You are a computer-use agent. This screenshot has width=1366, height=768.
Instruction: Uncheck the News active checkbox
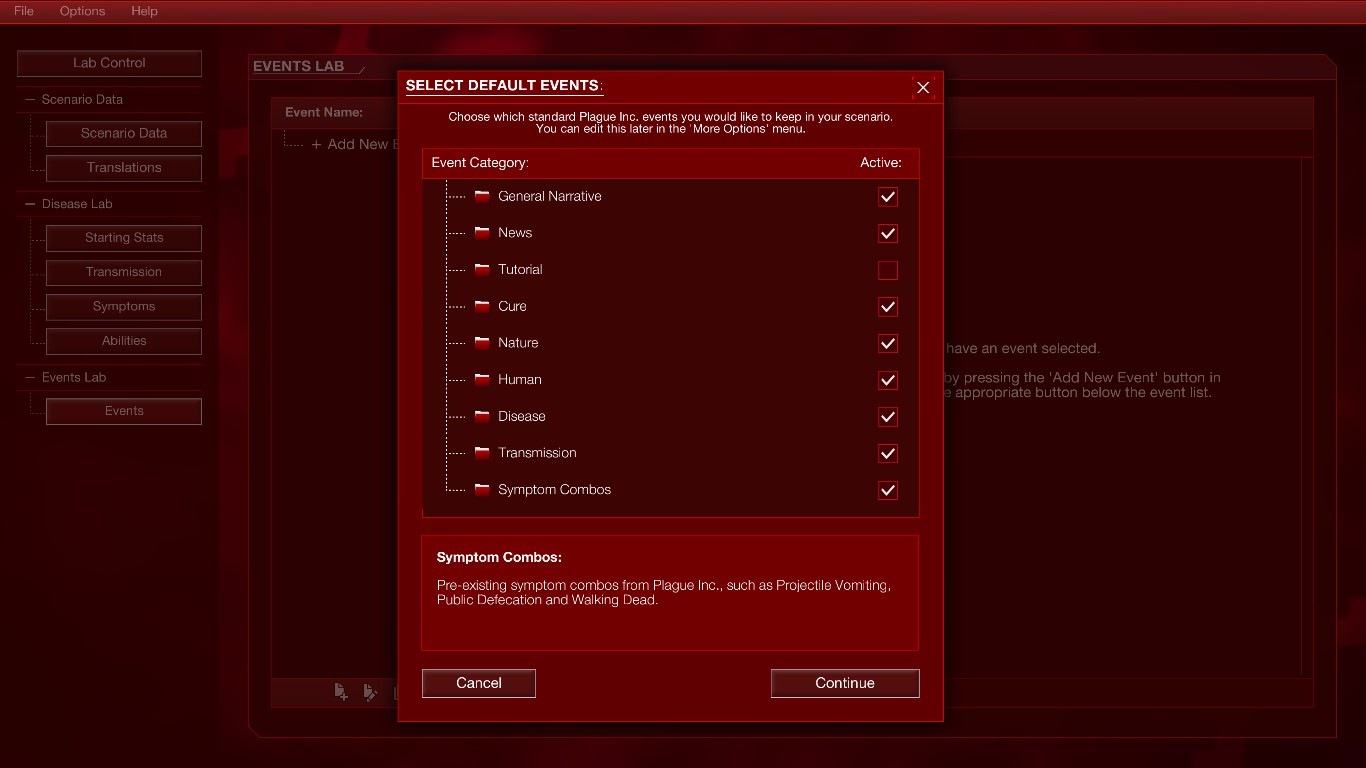[888, 233]
